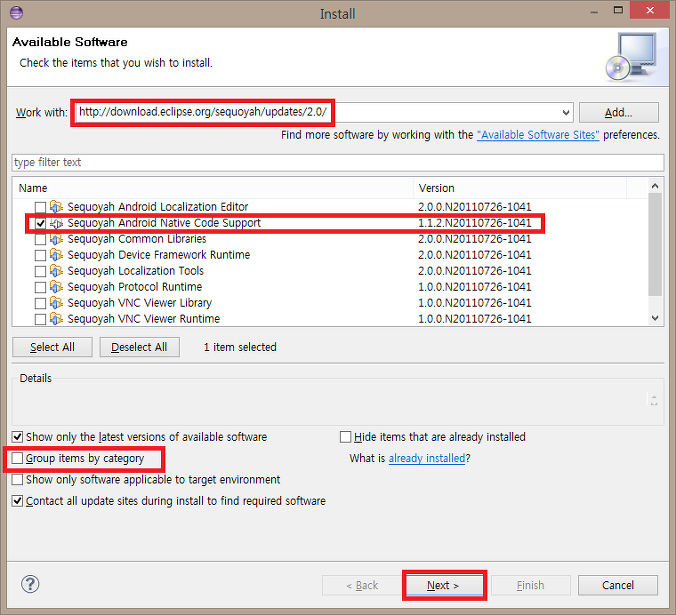Click version 1.1.2.N20110726-1041 cell
The image size is (676, 615).
click(x=475, y=223)
